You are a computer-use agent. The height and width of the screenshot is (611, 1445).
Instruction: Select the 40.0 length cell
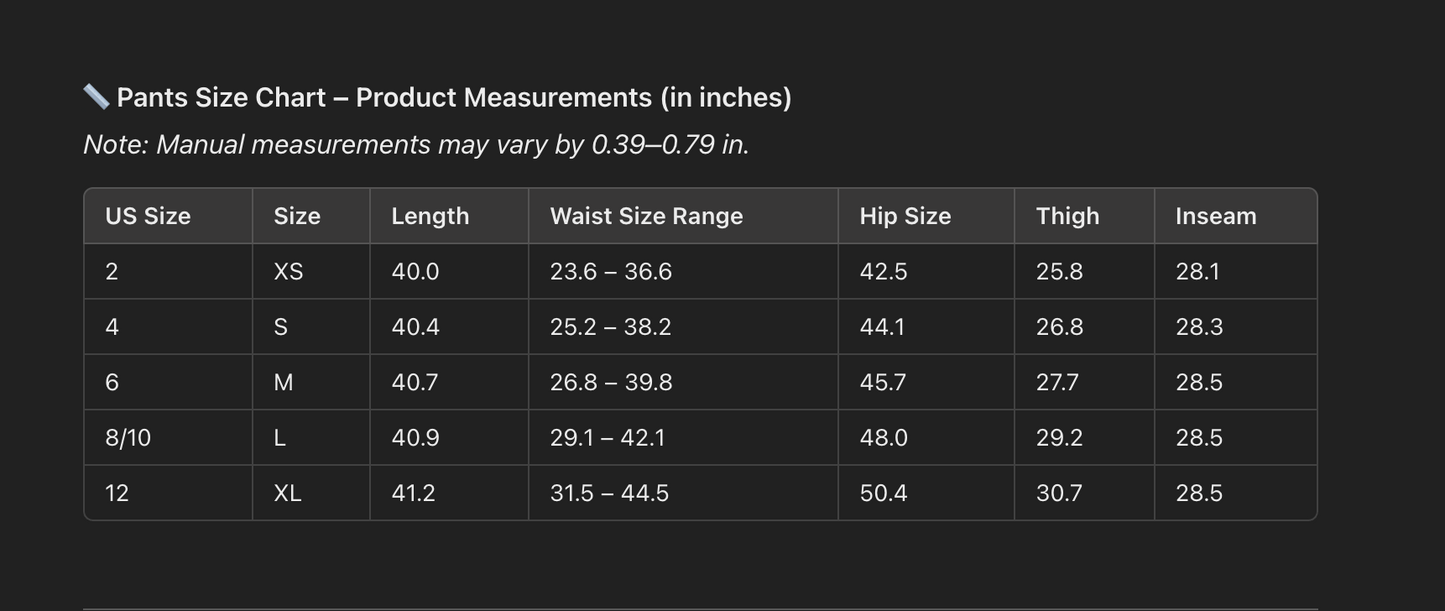click(x=415, y=272)
